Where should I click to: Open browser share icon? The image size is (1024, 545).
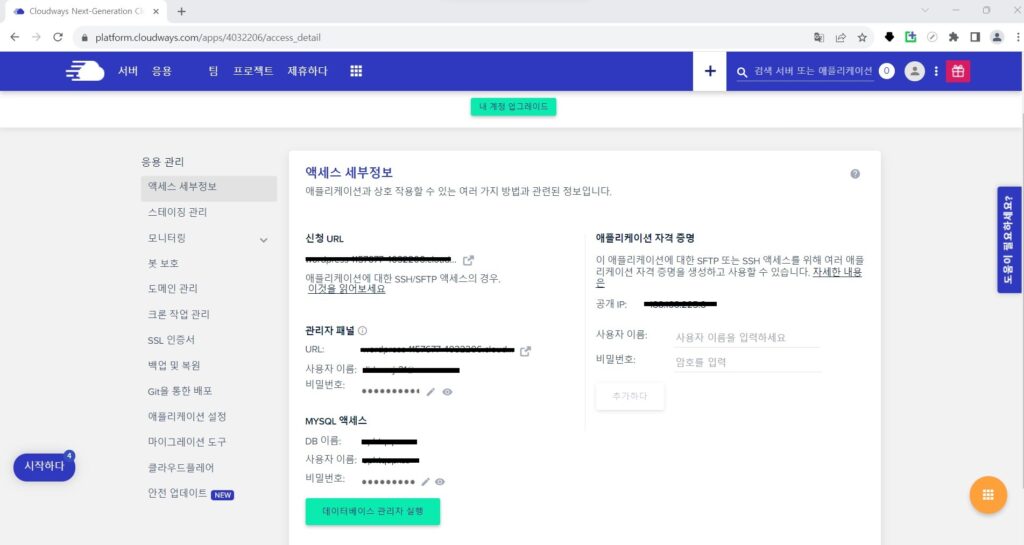pyautogui.click(x=840, y=37)
